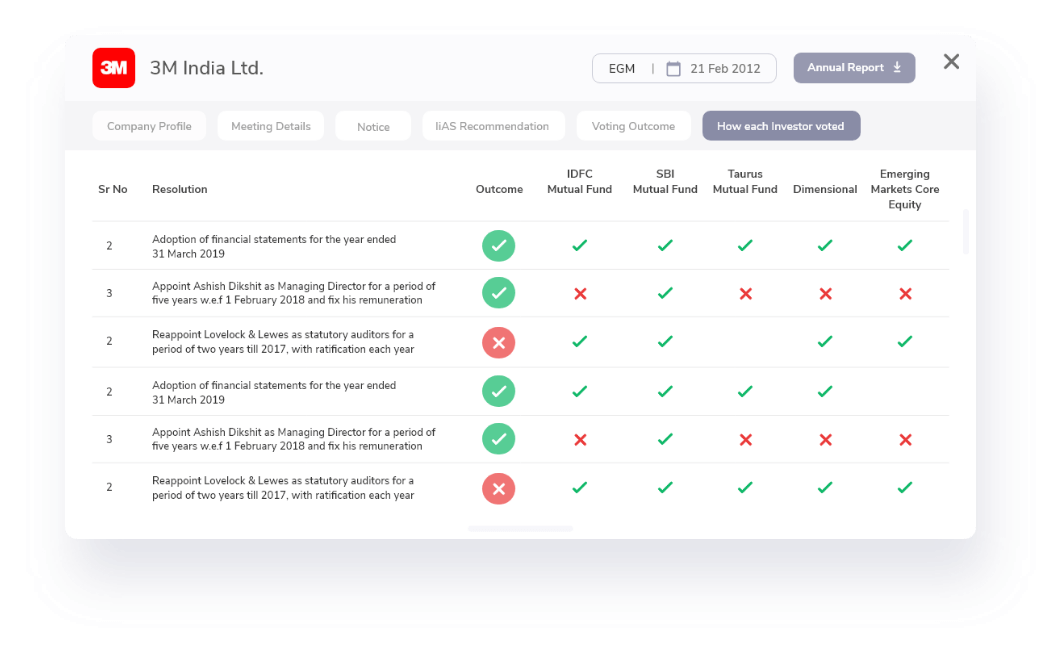Click the download arrow in Annual Report button
Image resolution: width=1061 pixels, height=654 pixels.
[897, 67]
